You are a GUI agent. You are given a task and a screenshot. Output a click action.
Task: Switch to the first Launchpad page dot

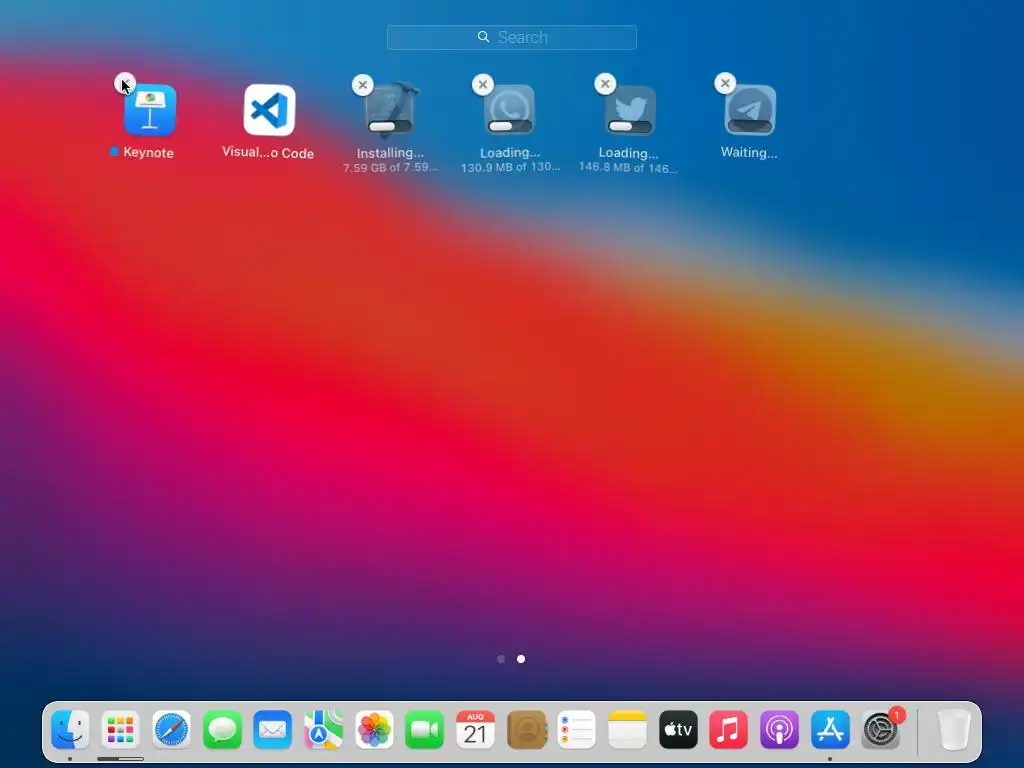point(501,659)
